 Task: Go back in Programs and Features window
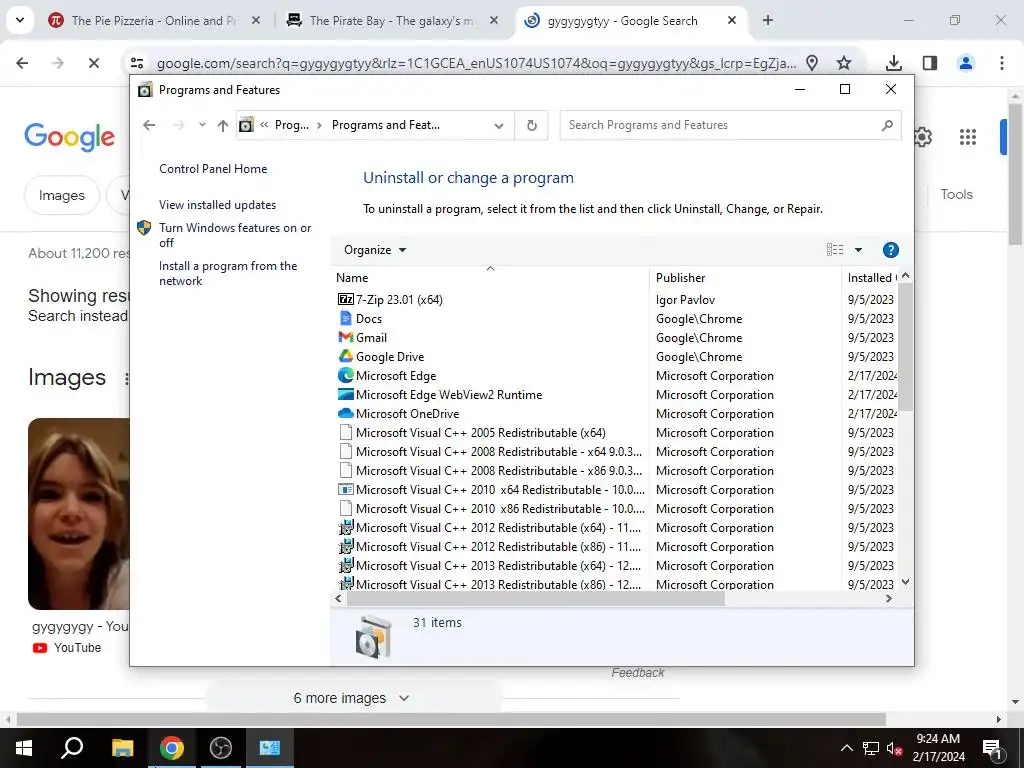point(149,125)
